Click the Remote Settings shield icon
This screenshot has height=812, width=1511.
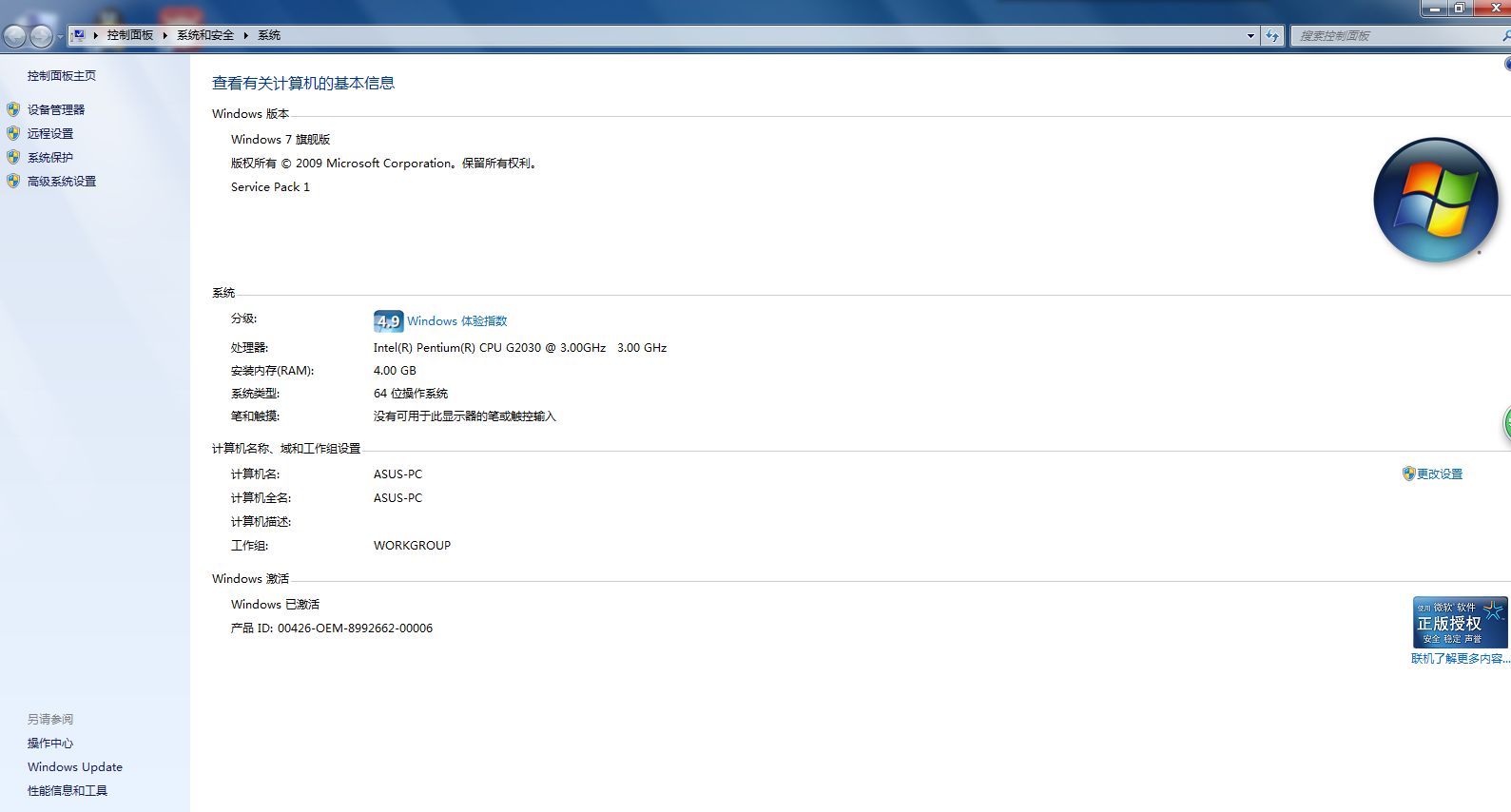click(x=13, y=133)
